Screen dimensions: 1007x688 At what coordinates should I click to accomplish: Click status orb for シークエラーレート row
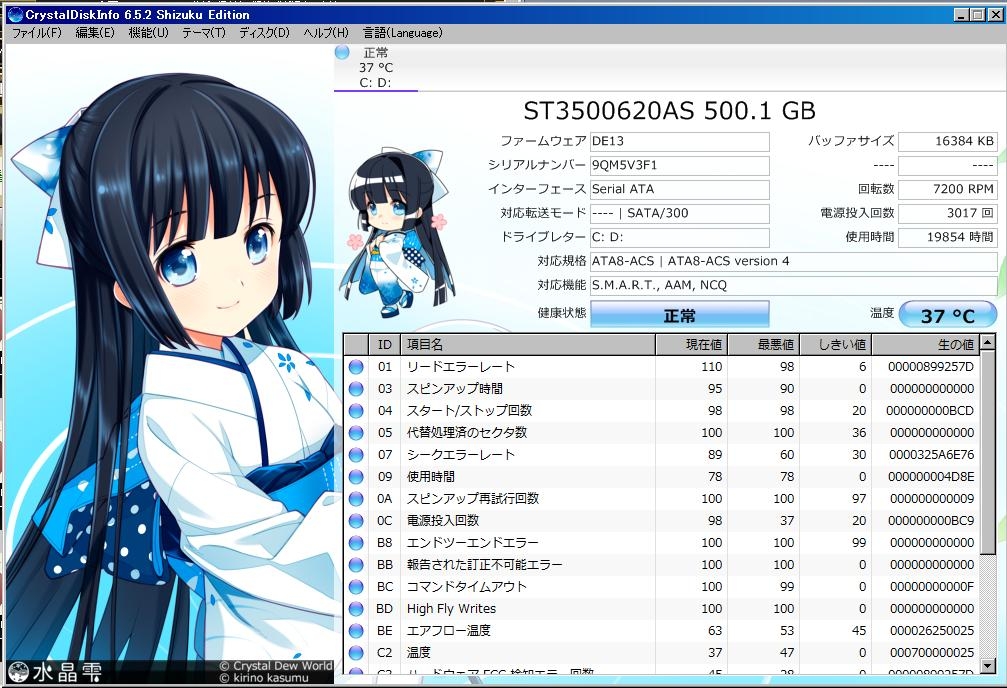356,455
